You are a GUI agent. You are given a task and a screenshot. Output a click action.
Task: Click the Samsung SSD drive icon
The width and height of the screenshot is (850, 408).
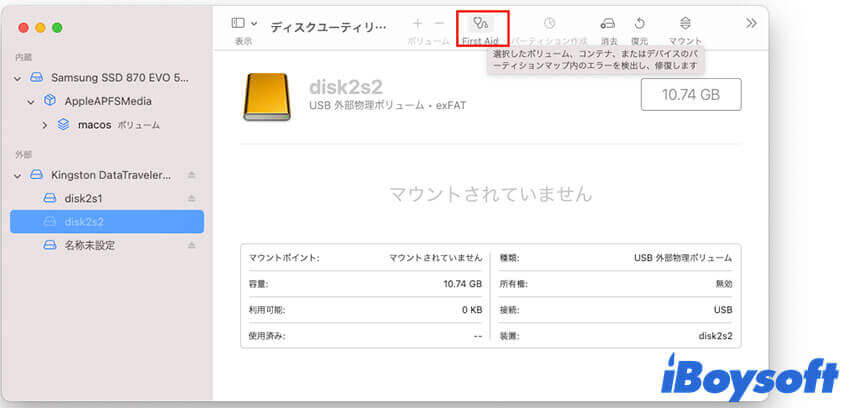pyautogui.click(x=36, y=78)
